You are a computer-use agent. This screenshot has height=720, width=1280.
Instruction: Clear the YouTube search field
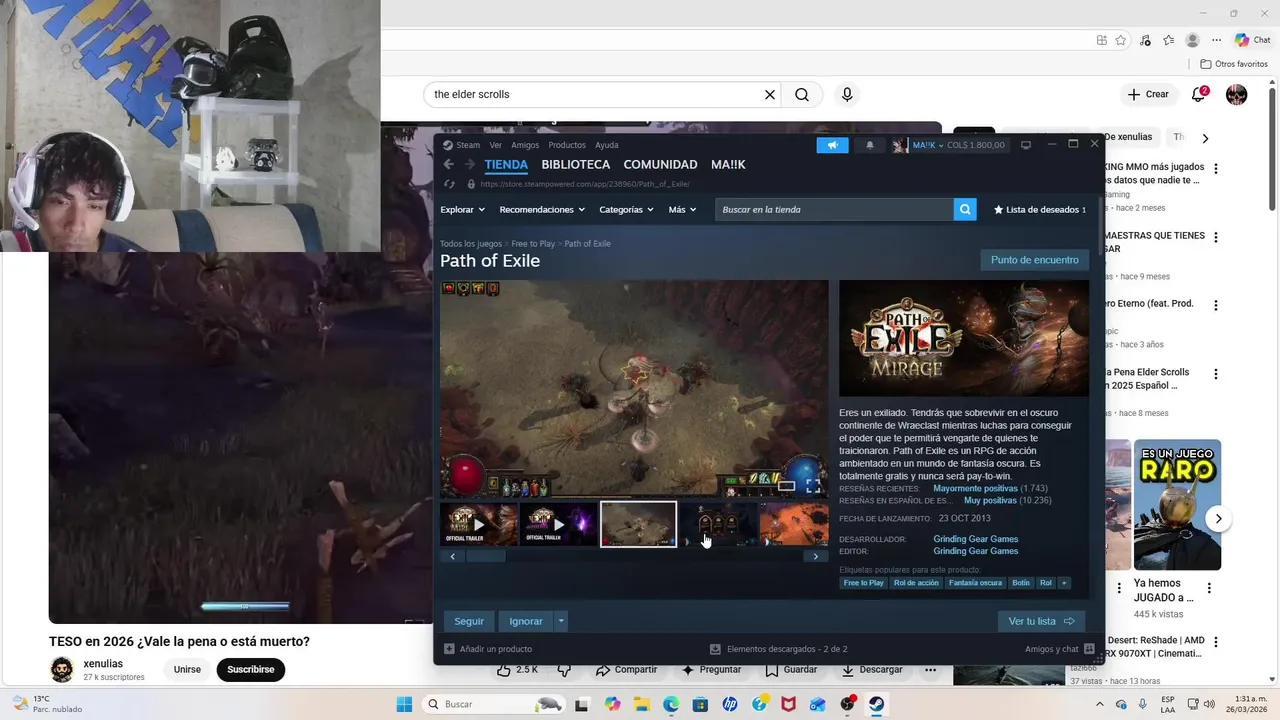click(x=770, y=95)
